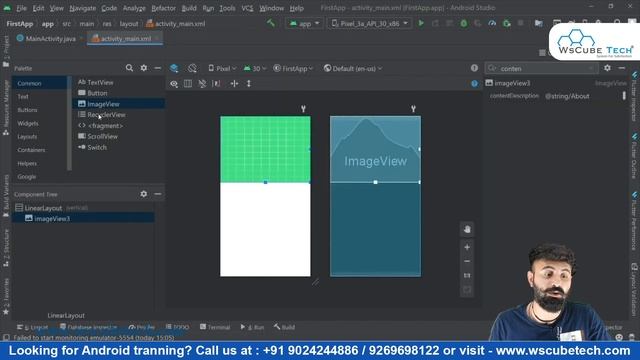
Task: Search the palette with magnifier icon
Action: [x=129, y=68]
